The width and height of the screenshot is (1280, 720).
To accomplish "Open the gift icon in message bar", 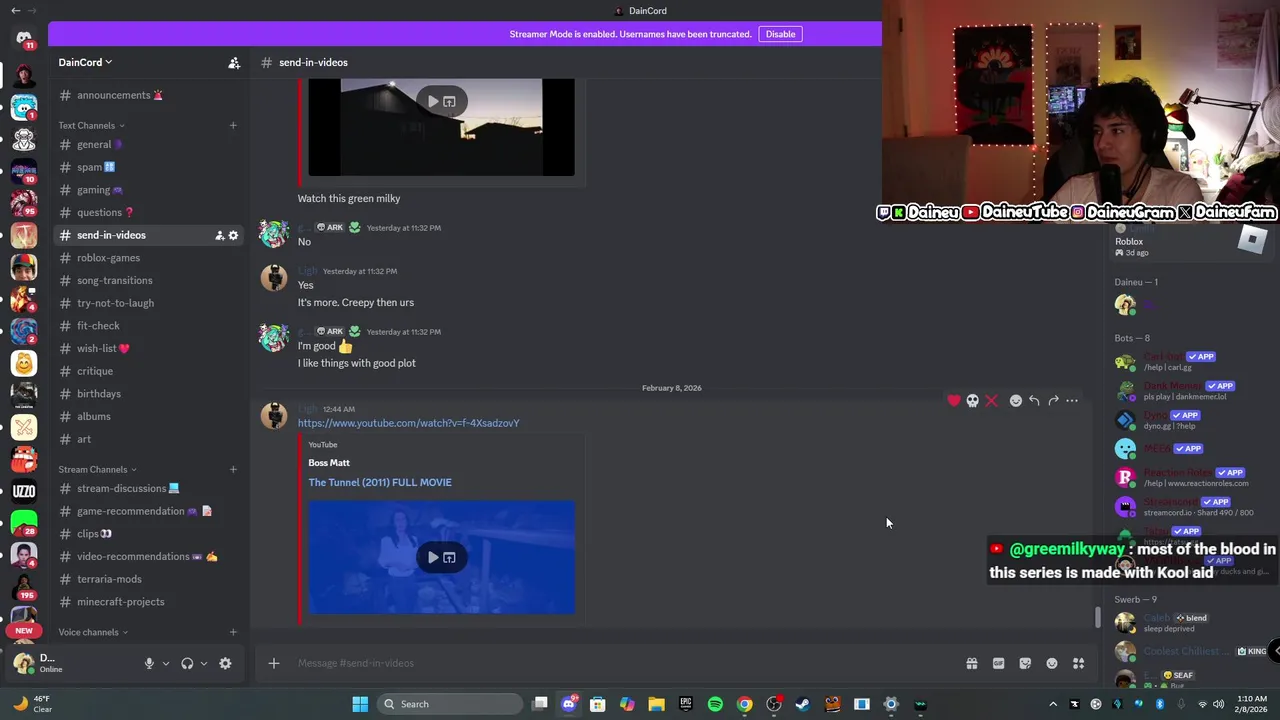I will tap(971, 663).
